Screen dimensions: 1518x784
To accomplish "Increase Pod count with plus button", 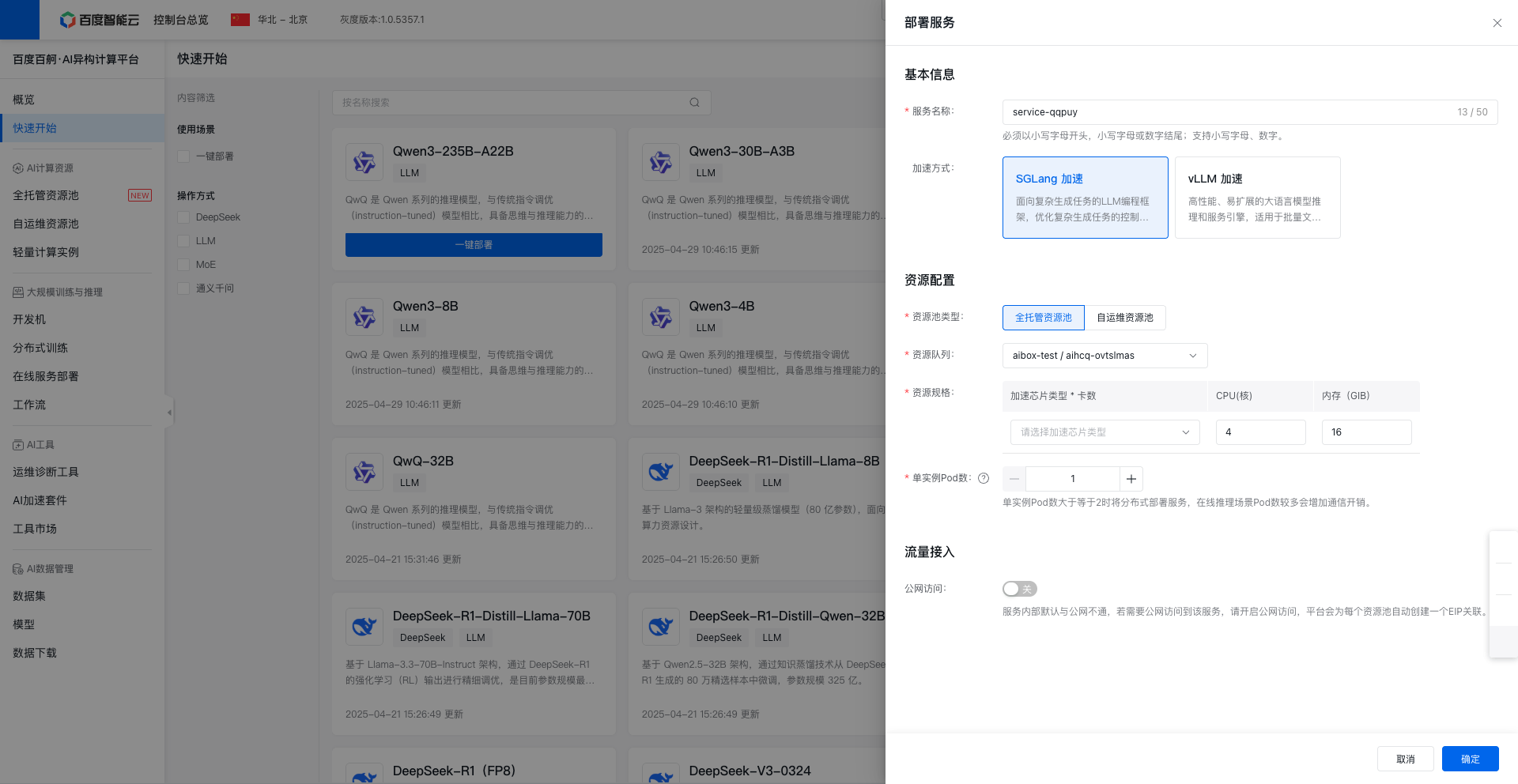I will [x=1131, y=479].
